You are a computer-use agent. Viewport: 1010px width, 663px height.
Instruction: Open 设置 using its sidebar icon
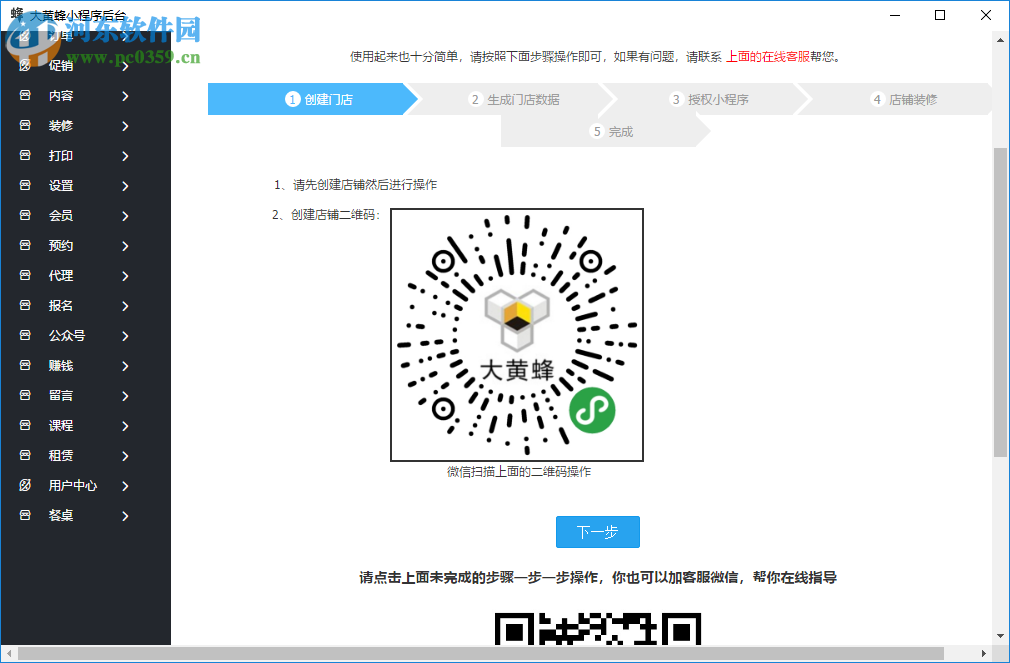tap(27, 185)
